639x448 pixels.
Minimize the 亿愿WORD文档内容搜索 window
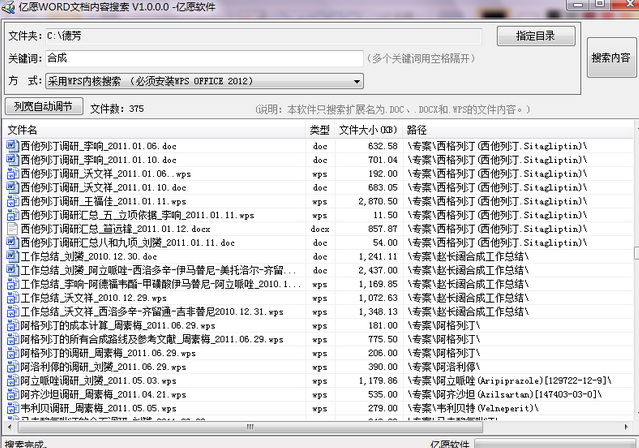click(x=577, y=4)
